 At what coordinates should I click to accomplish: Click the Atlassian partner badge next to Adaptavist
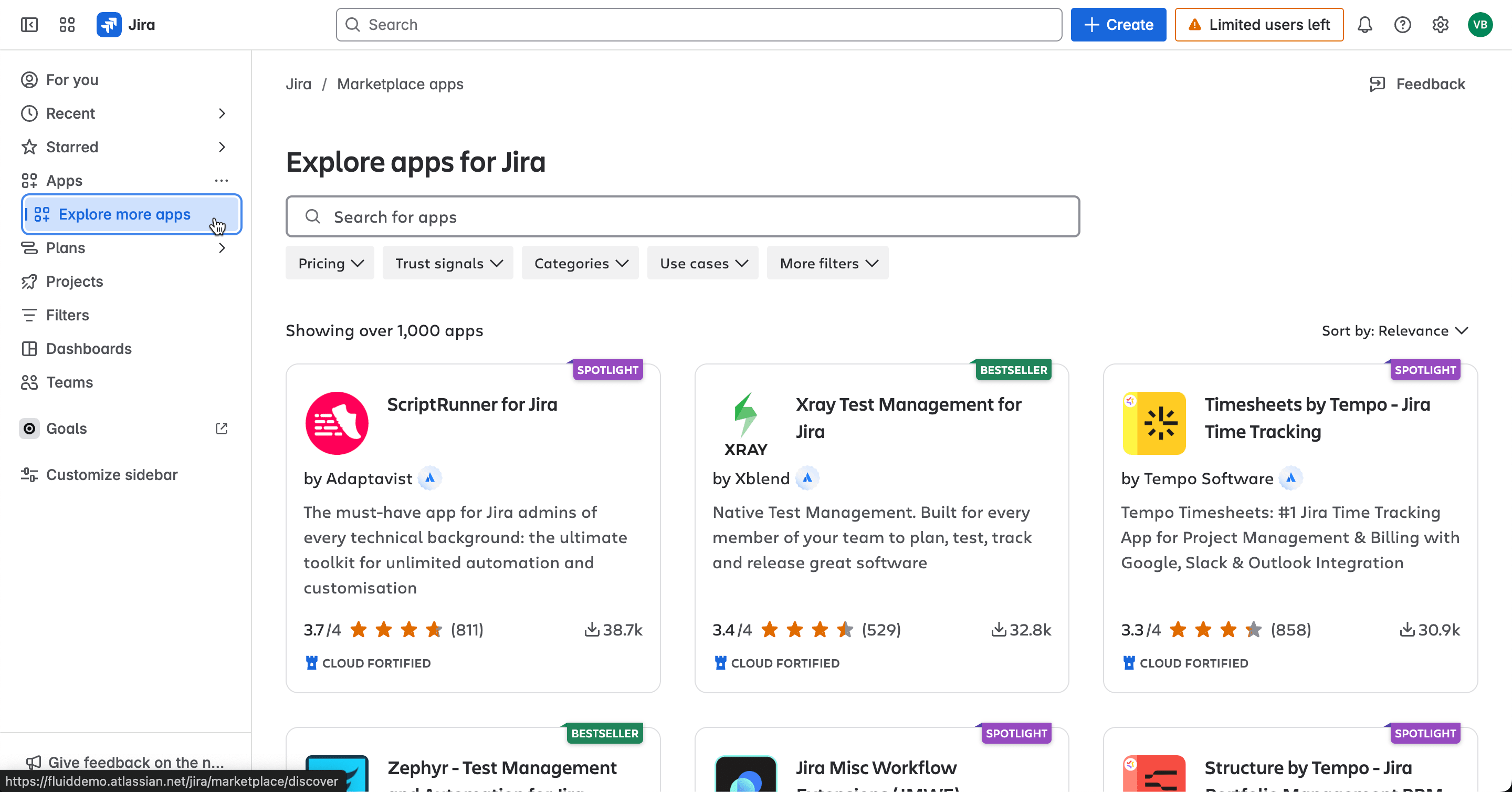point(430,478)
